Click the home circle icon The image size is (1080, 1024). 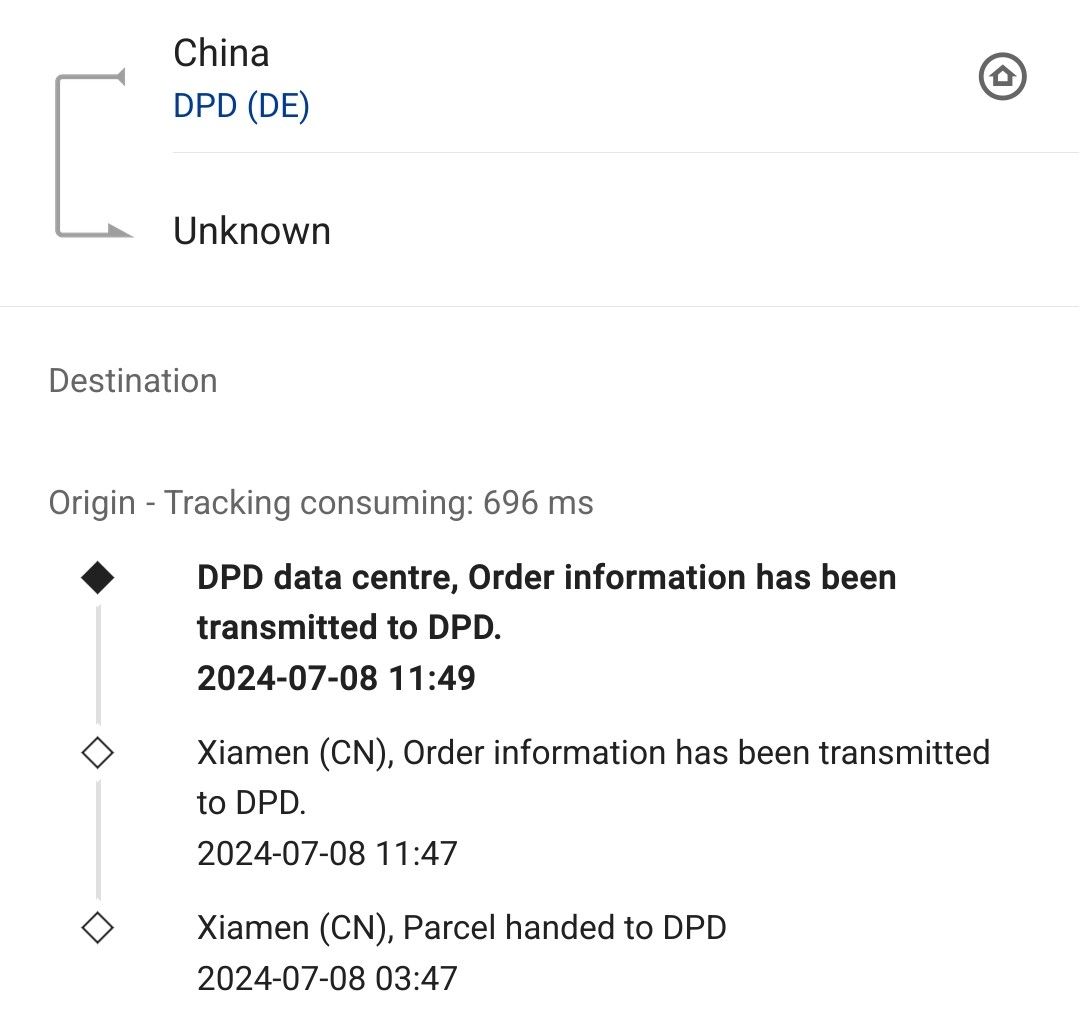click(1002, 76)
